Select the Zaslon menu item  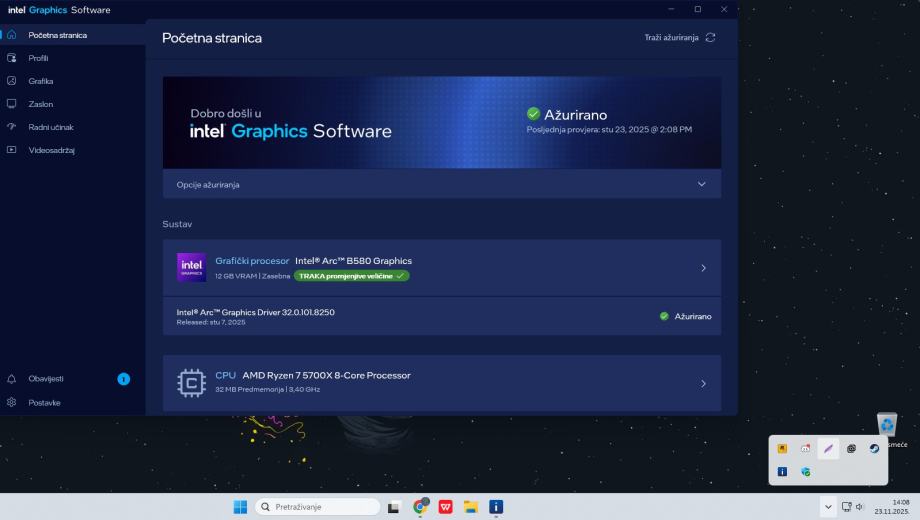[40, 104]
